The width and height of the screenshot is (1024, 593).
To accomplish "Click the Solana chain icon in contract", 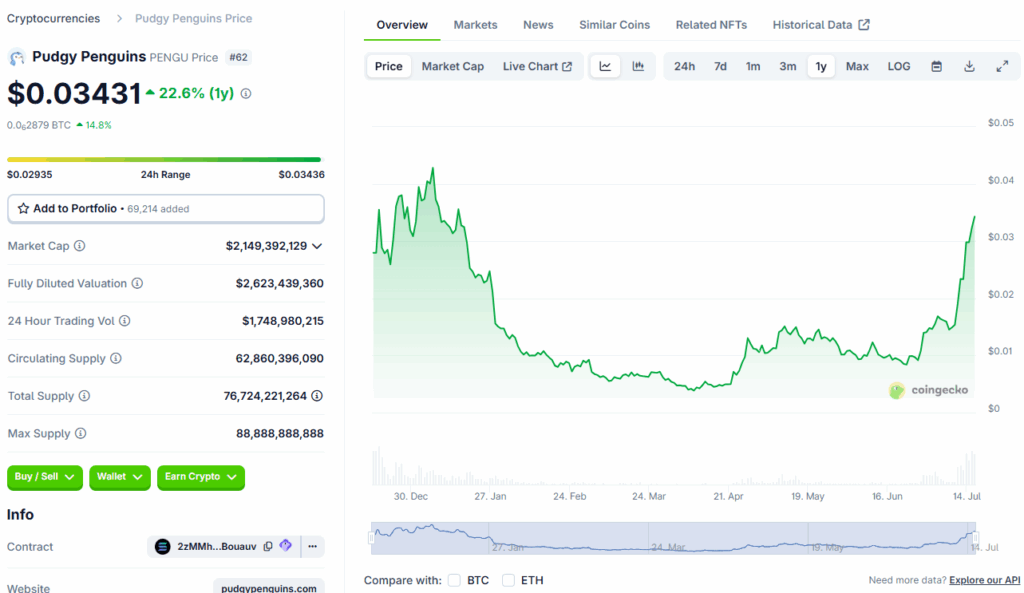I will click(x=163, y=547).
